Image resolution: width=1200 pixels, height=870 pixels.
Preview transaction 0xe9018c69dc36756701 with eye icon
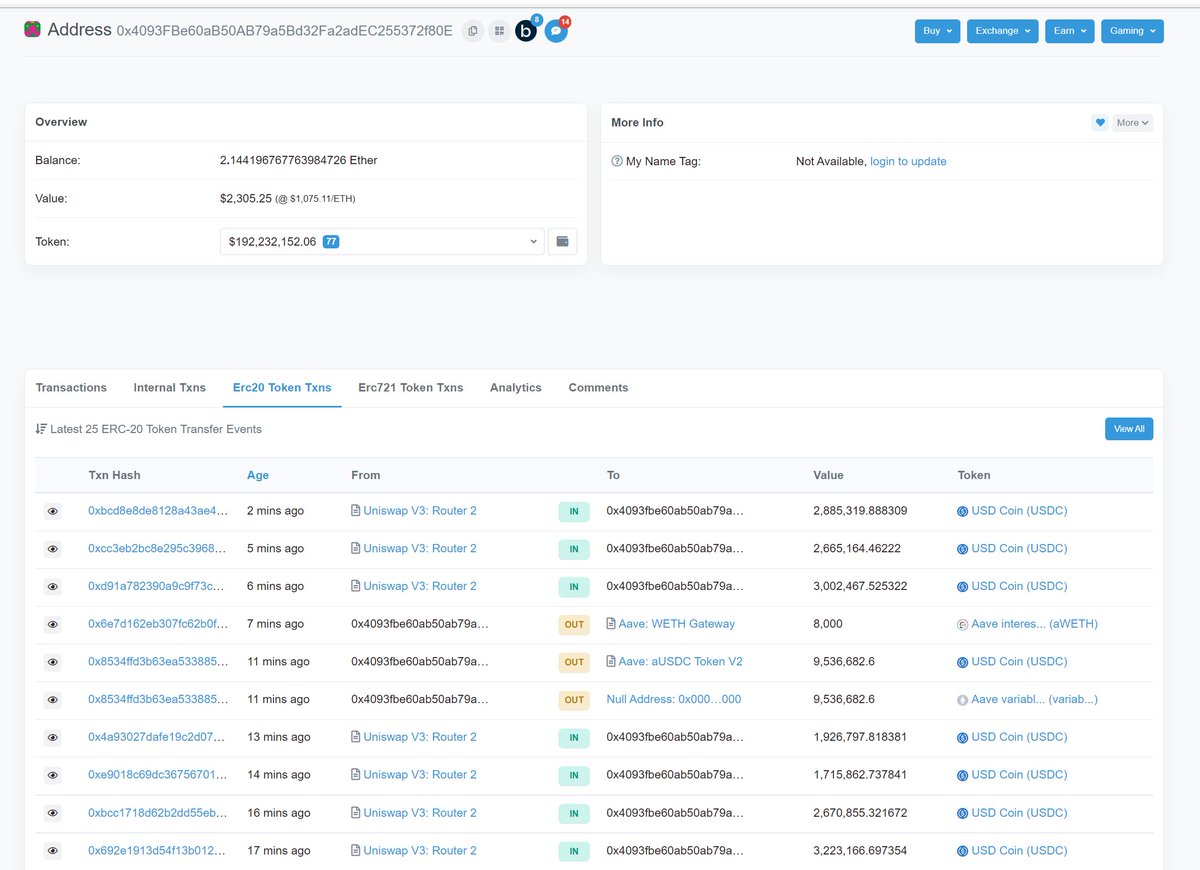(x=53, y=775)
